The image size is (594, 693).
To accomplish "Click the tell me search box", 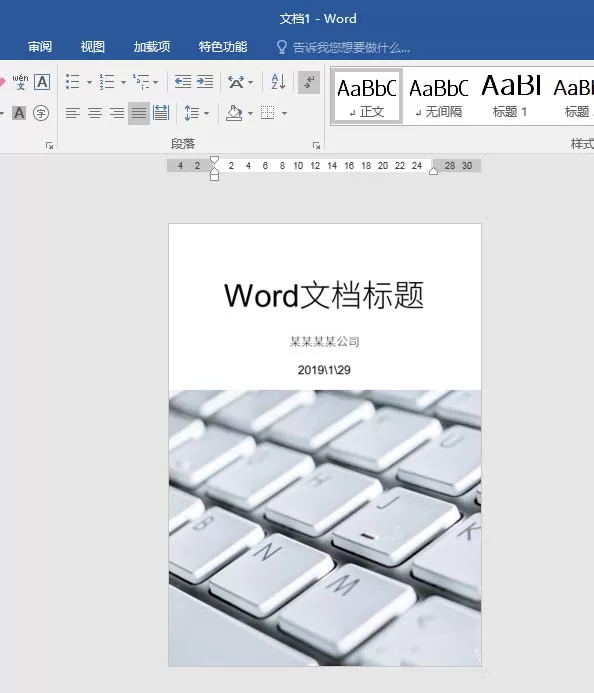I will (343, 47).
